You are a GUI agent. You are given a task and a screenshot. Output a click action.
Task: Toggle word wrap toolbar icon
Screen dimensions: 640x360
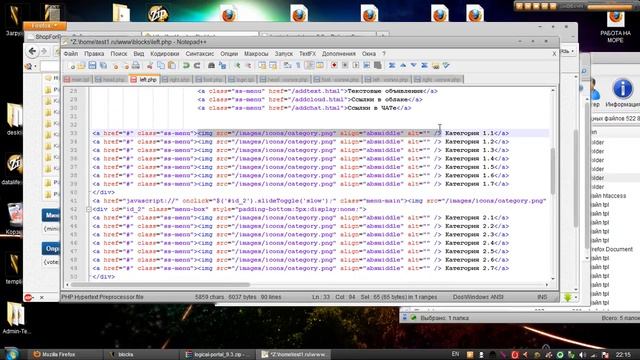tap(287, 66)
